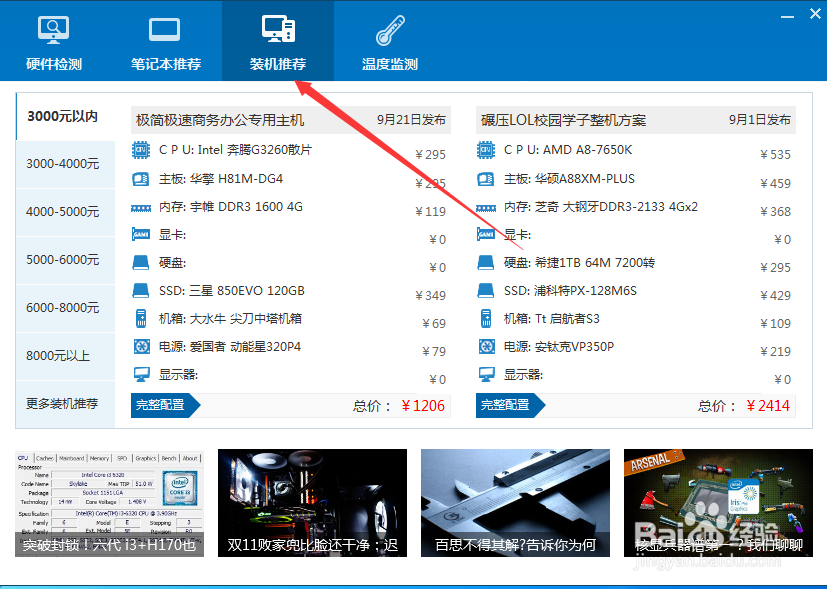Click the ¥349 SSD price

[430, 296]
